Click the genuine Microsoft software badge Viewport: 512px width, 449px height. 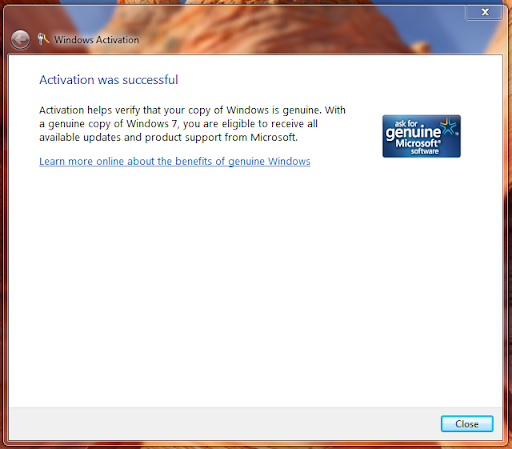click(x=421, y=136)
